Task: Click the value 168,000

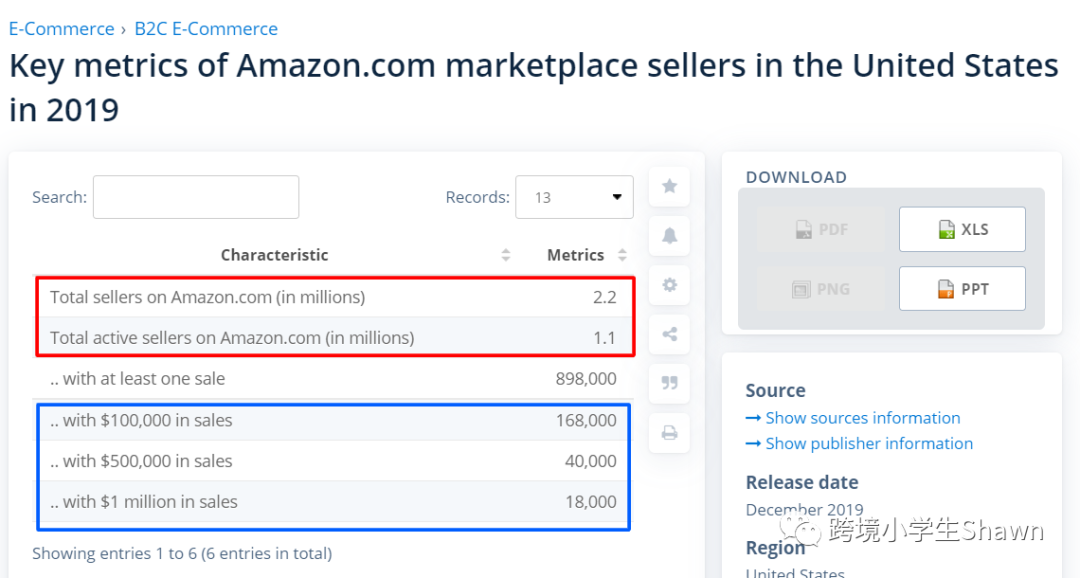Action: pyautogui.click(x=586, y=420)
